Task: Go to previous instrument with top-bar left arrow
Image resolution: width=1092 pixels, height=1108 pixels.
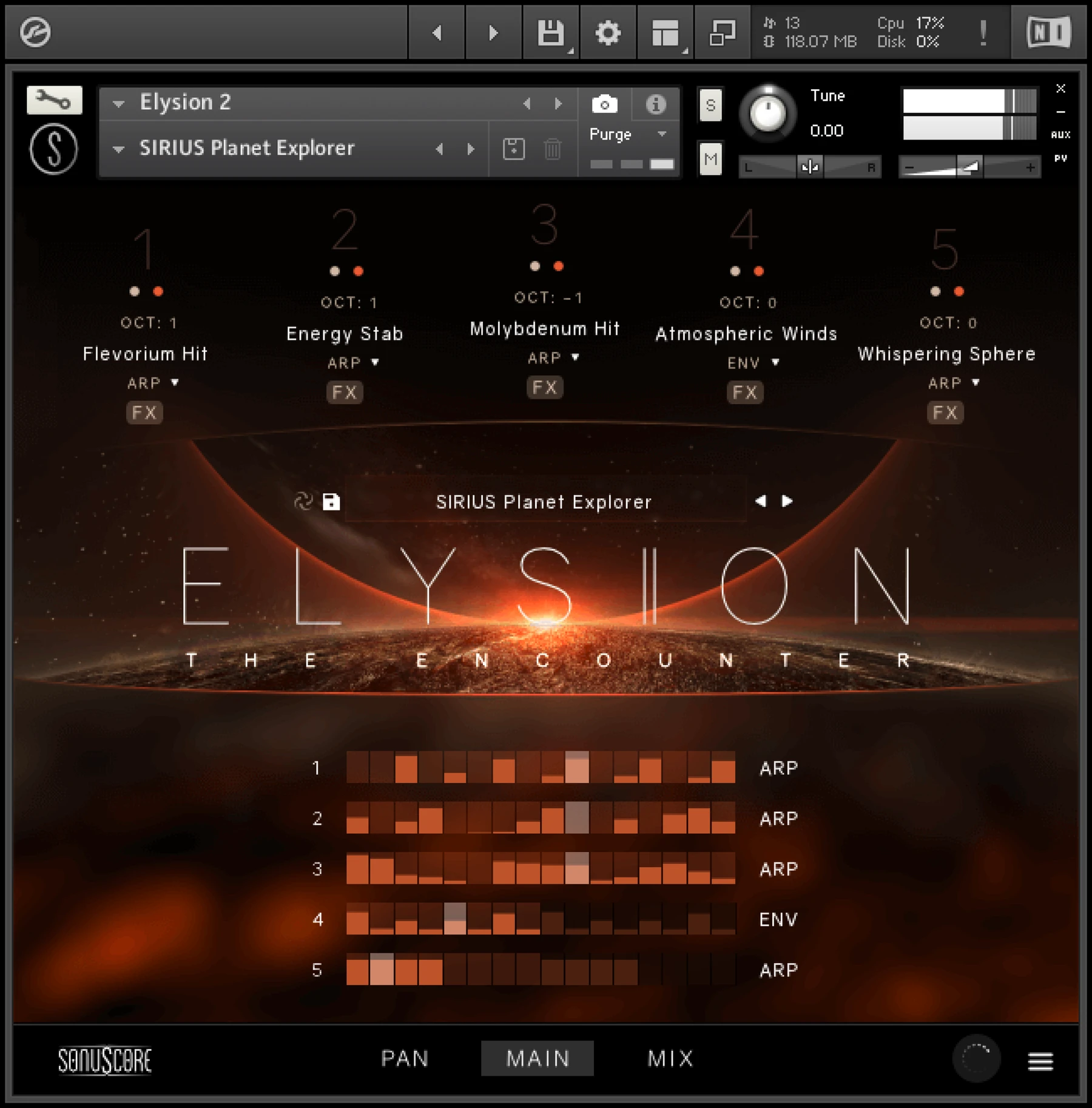Action: [x=437, y=32]
